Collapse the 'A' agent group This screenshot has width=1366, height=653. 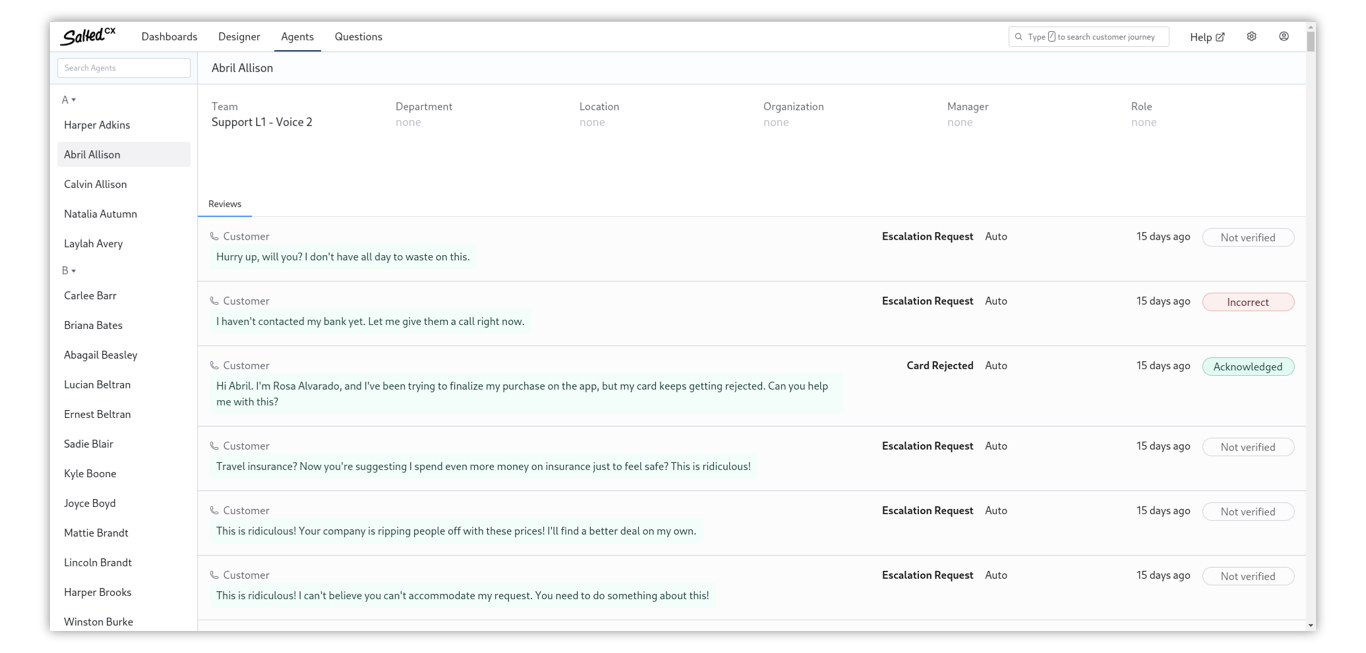click(69, 100)
